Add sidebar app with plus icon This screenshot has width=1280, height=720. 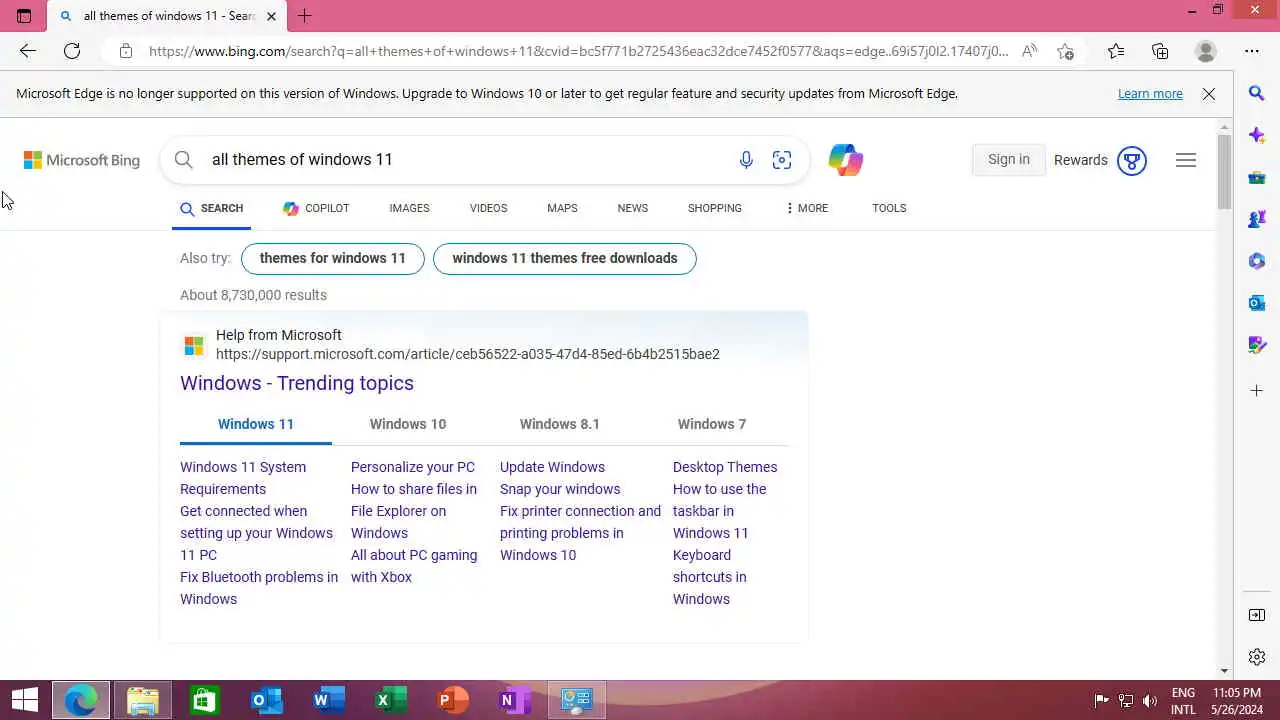coord(1257,390)
